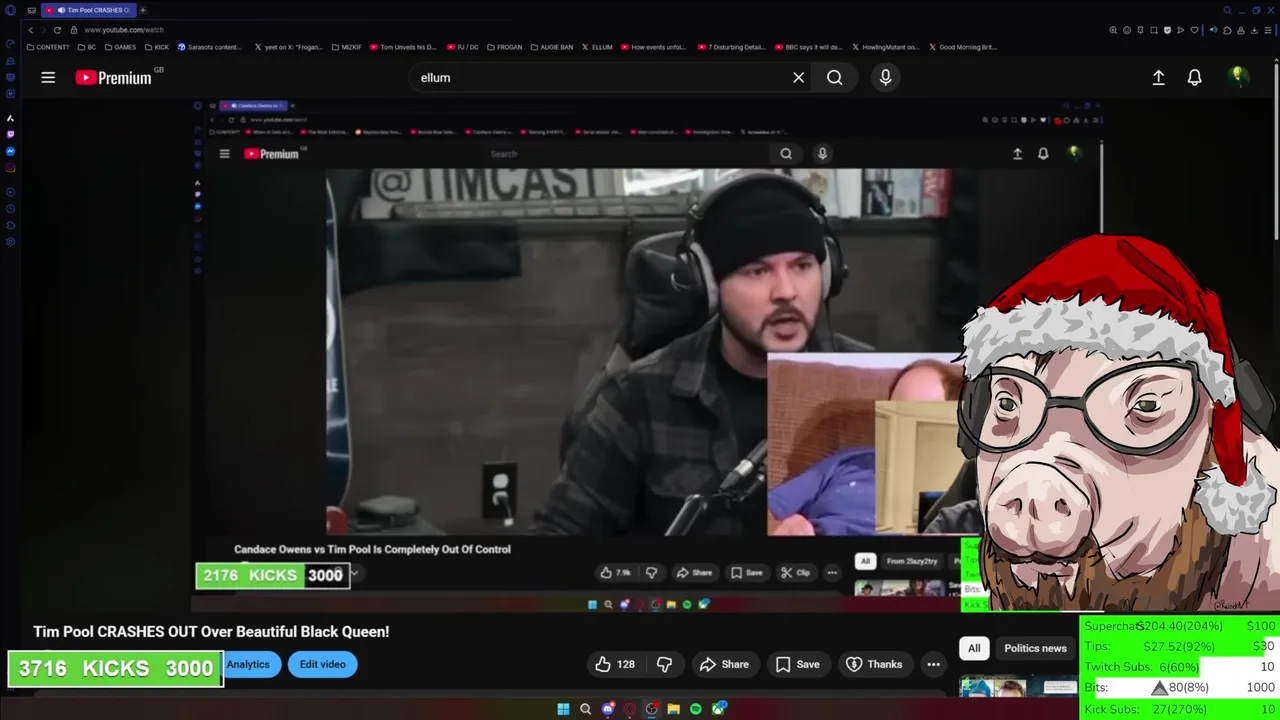Open 'Good Morning Brit...' bookmark
This screenshot has width=1280, height=720.
pos(963,47)
